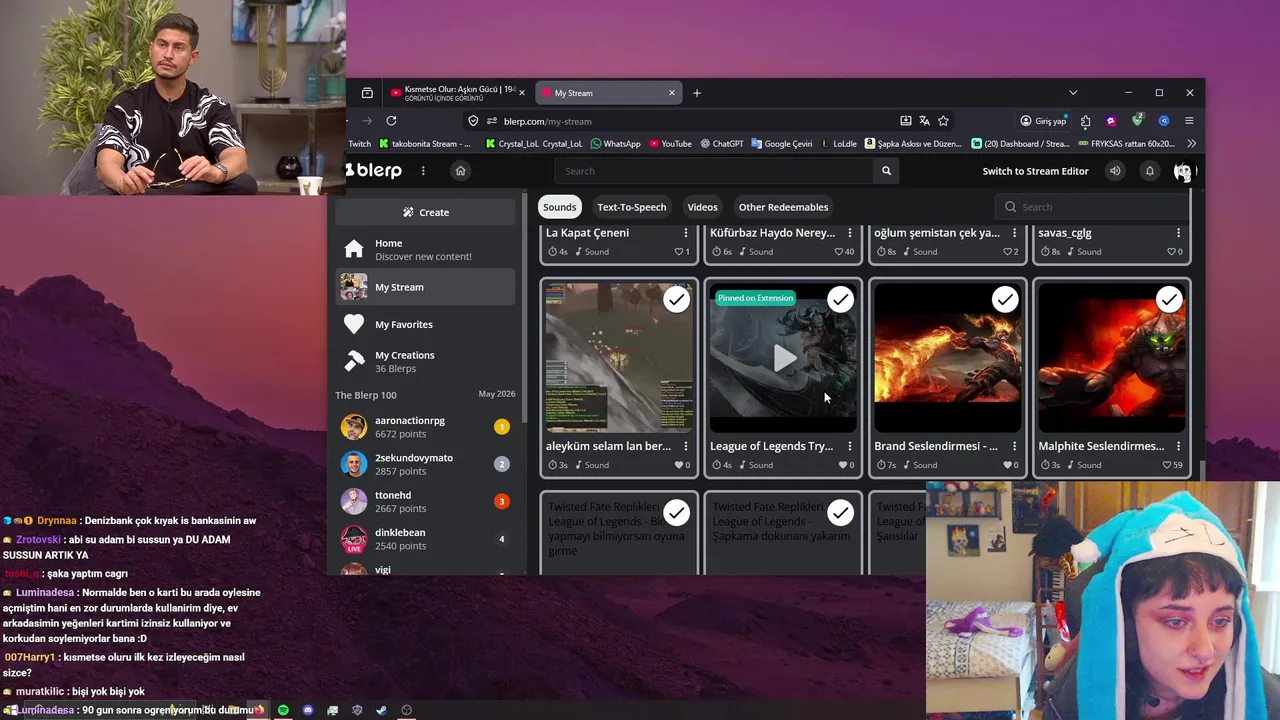1280x720 pixels.
Task: Open Steam from the taskbar
Action: click(381, 710)
